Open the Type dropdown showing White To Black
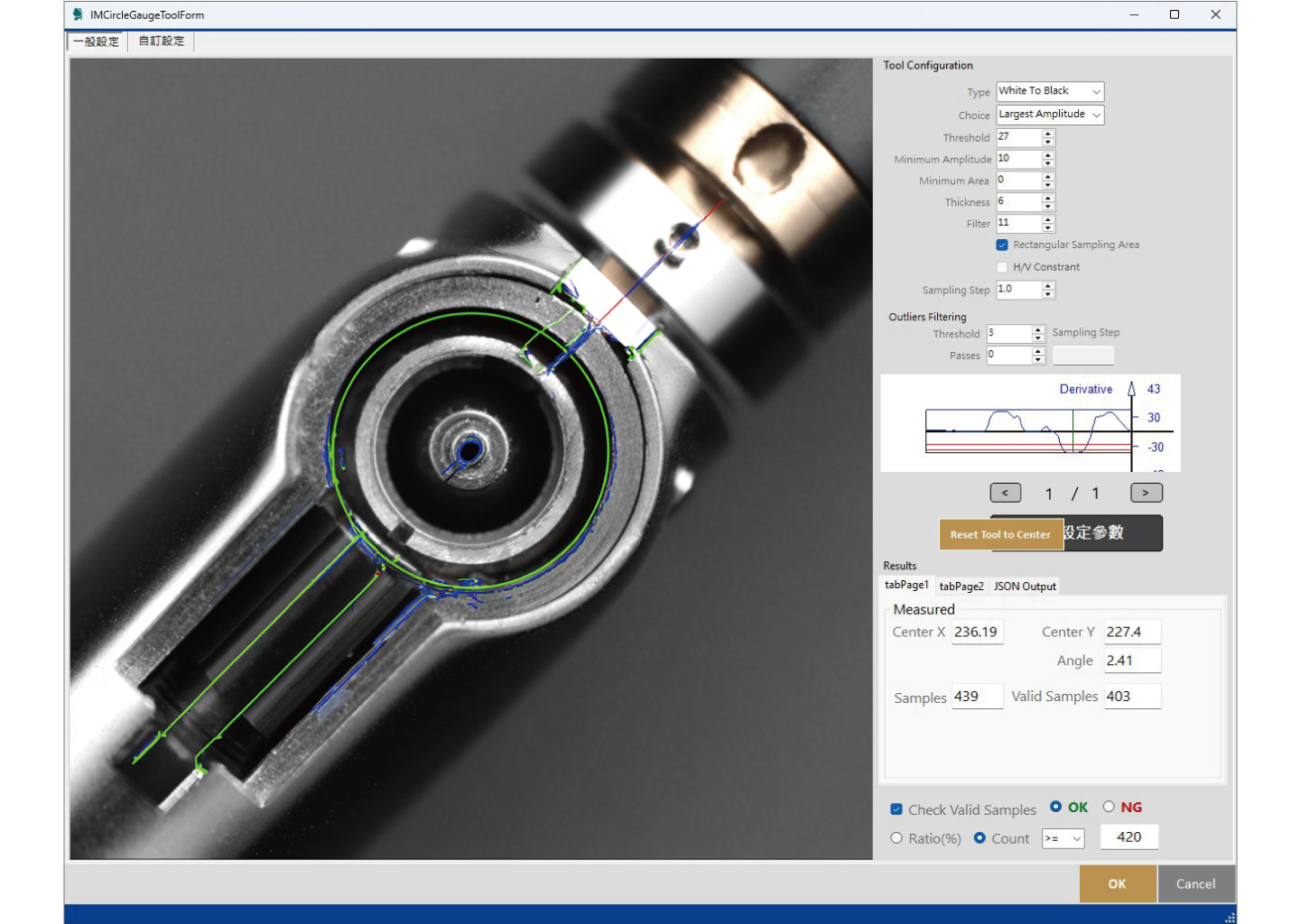The height and width of the screenshot is (924, 1300). 1050,91
